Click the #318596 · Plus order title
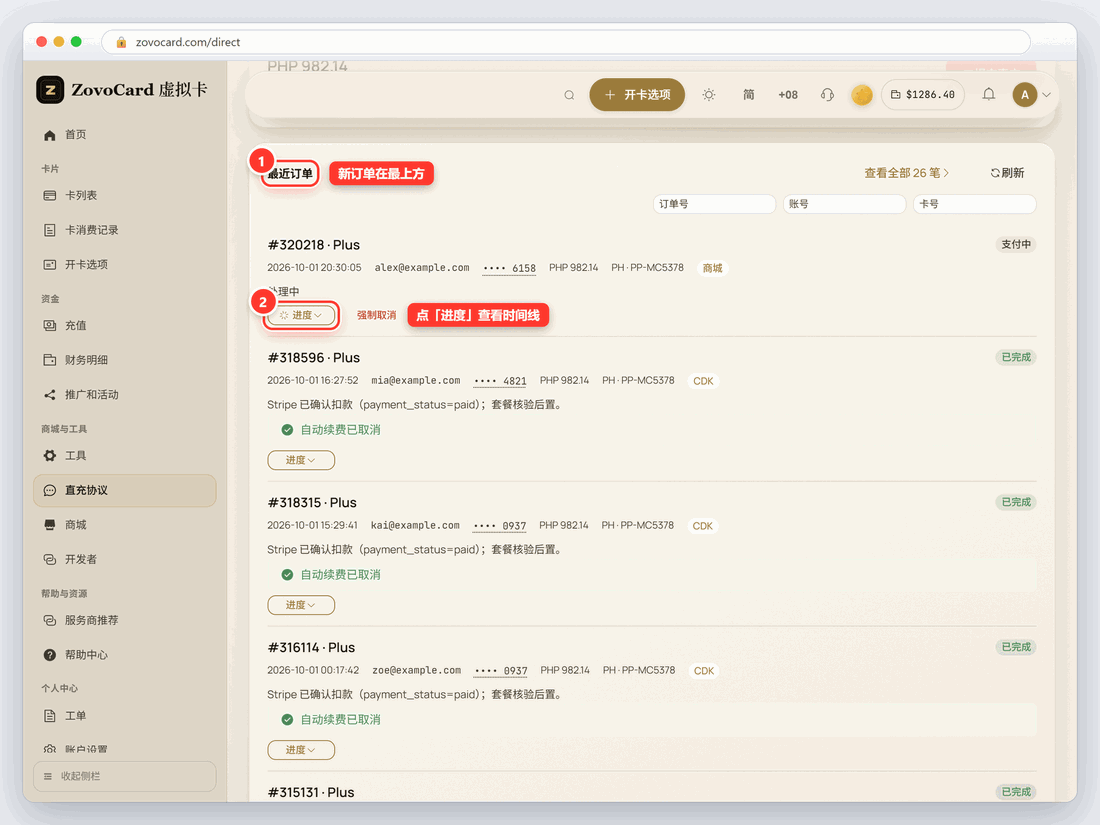Screen dimensions: 1100x825 314,358
